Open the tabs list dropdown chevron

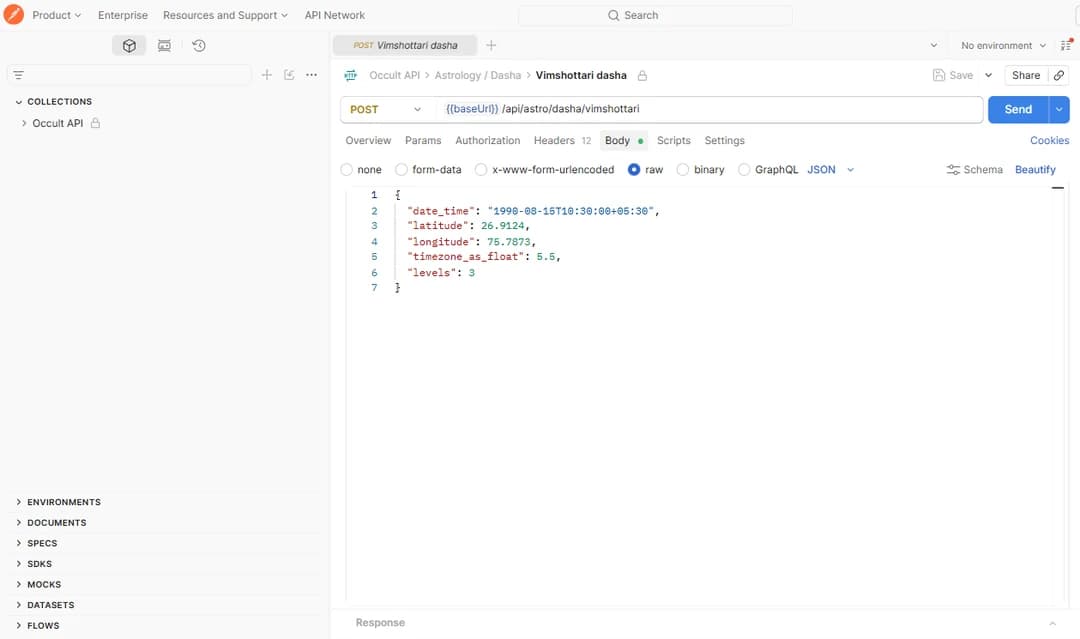pos(934,45)
